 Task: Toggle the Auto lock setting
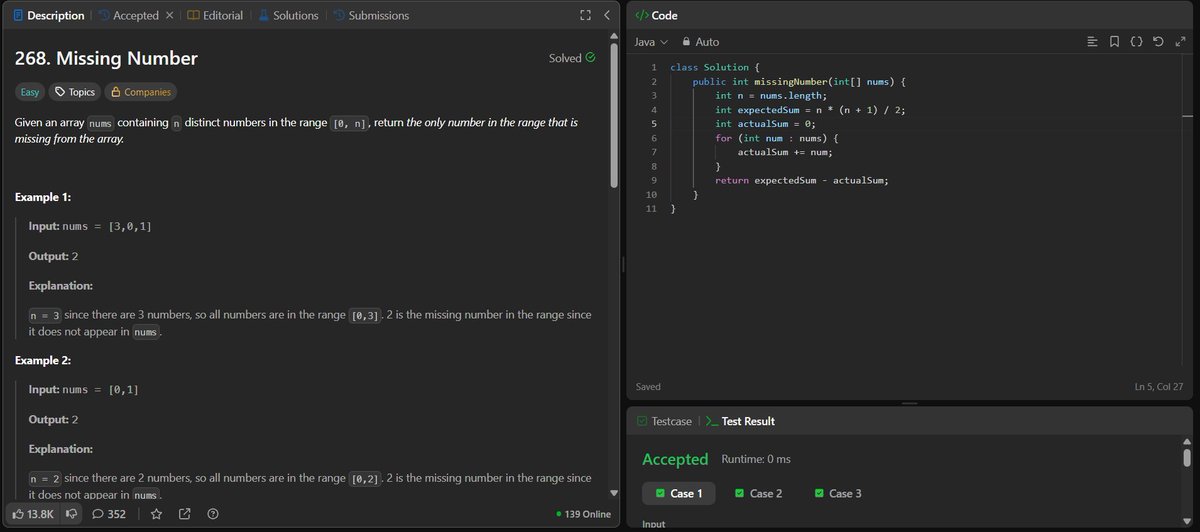click(x=700, y=42)
